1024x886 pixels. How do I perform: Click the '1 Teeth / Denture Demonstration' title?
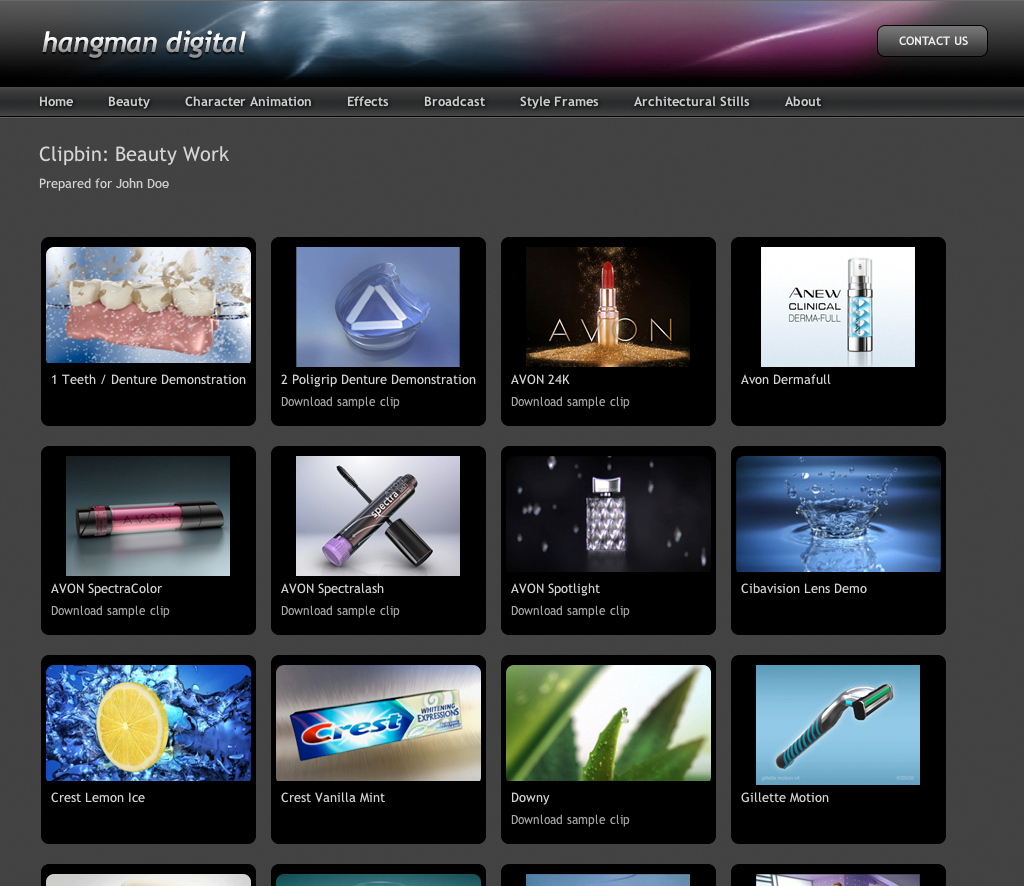pos(148,380)
